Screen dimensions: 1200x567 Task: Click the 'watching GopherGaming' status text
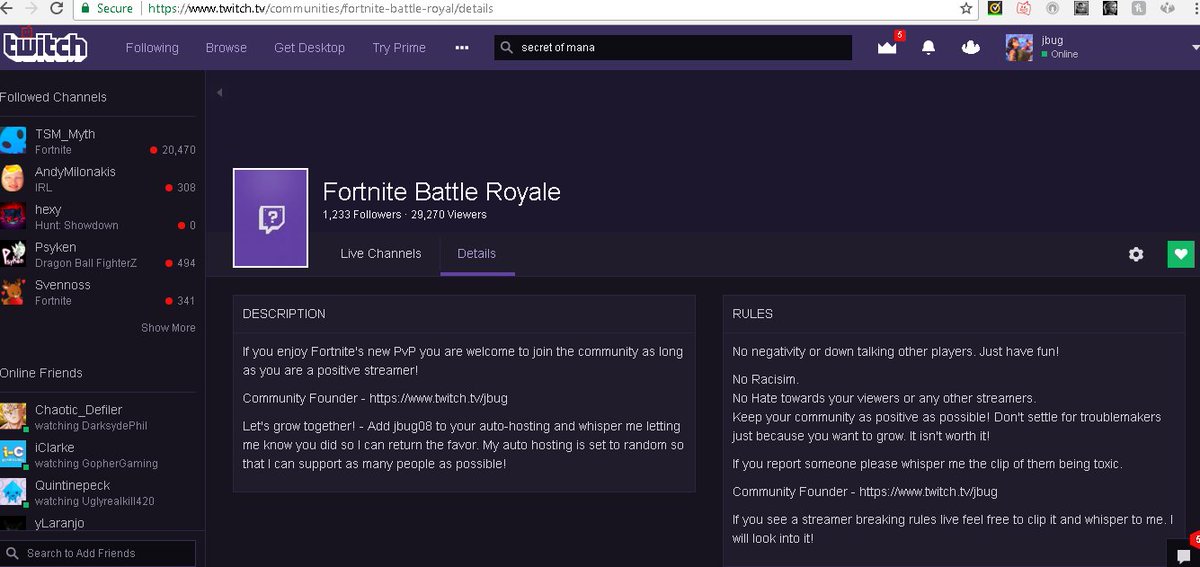pyautogui.click(x=96, y=464)
